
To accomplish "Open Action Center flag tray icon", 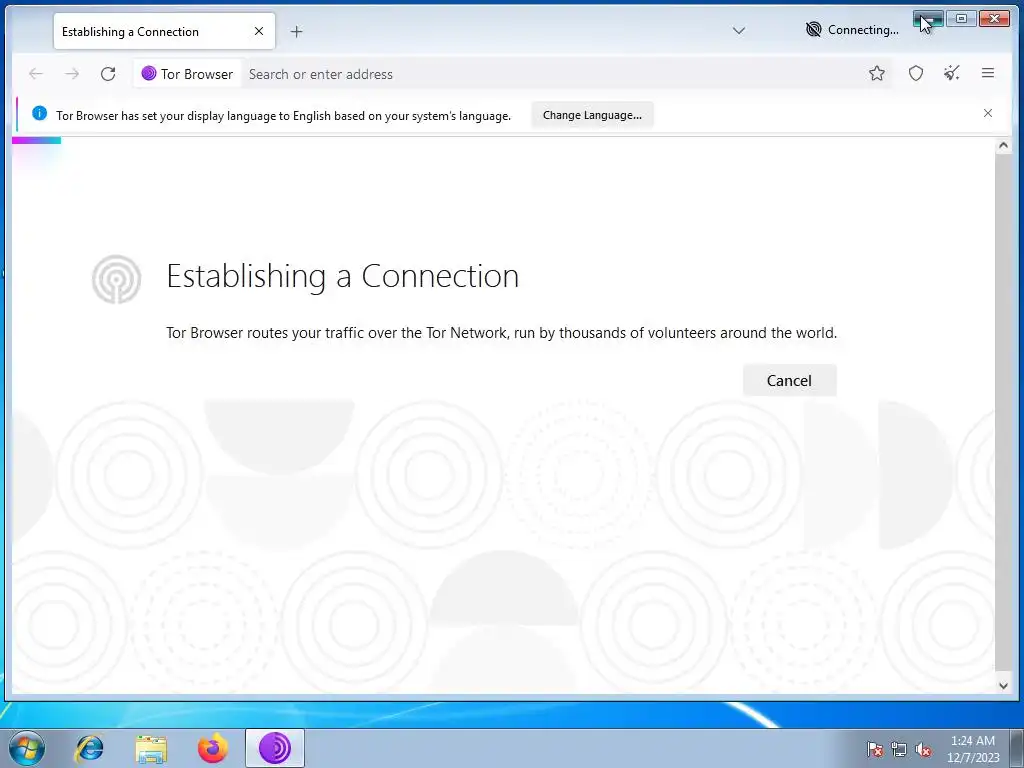I will 875,749.
